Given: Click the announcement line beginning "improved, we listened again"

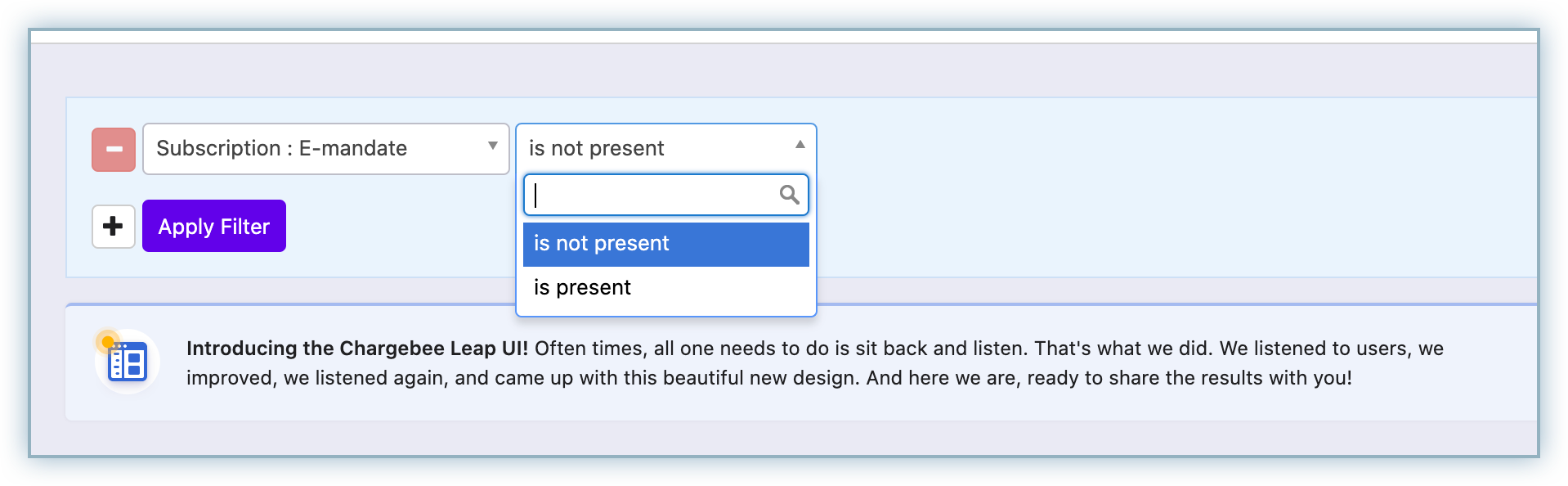Looking at the screenshot, I should (x=768, y=378).
